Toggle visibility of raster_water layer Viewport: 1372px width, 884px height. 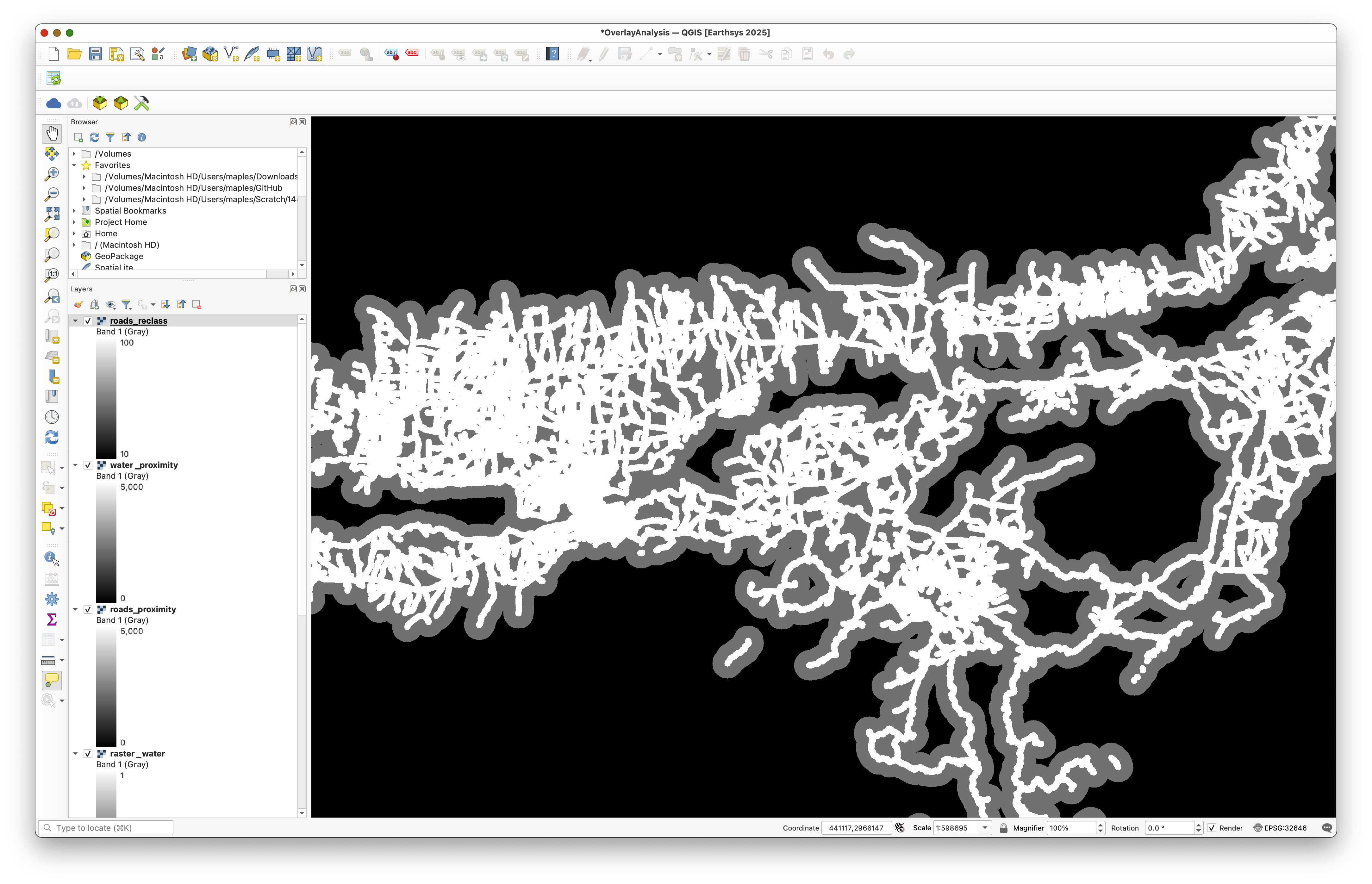(88, 754)
